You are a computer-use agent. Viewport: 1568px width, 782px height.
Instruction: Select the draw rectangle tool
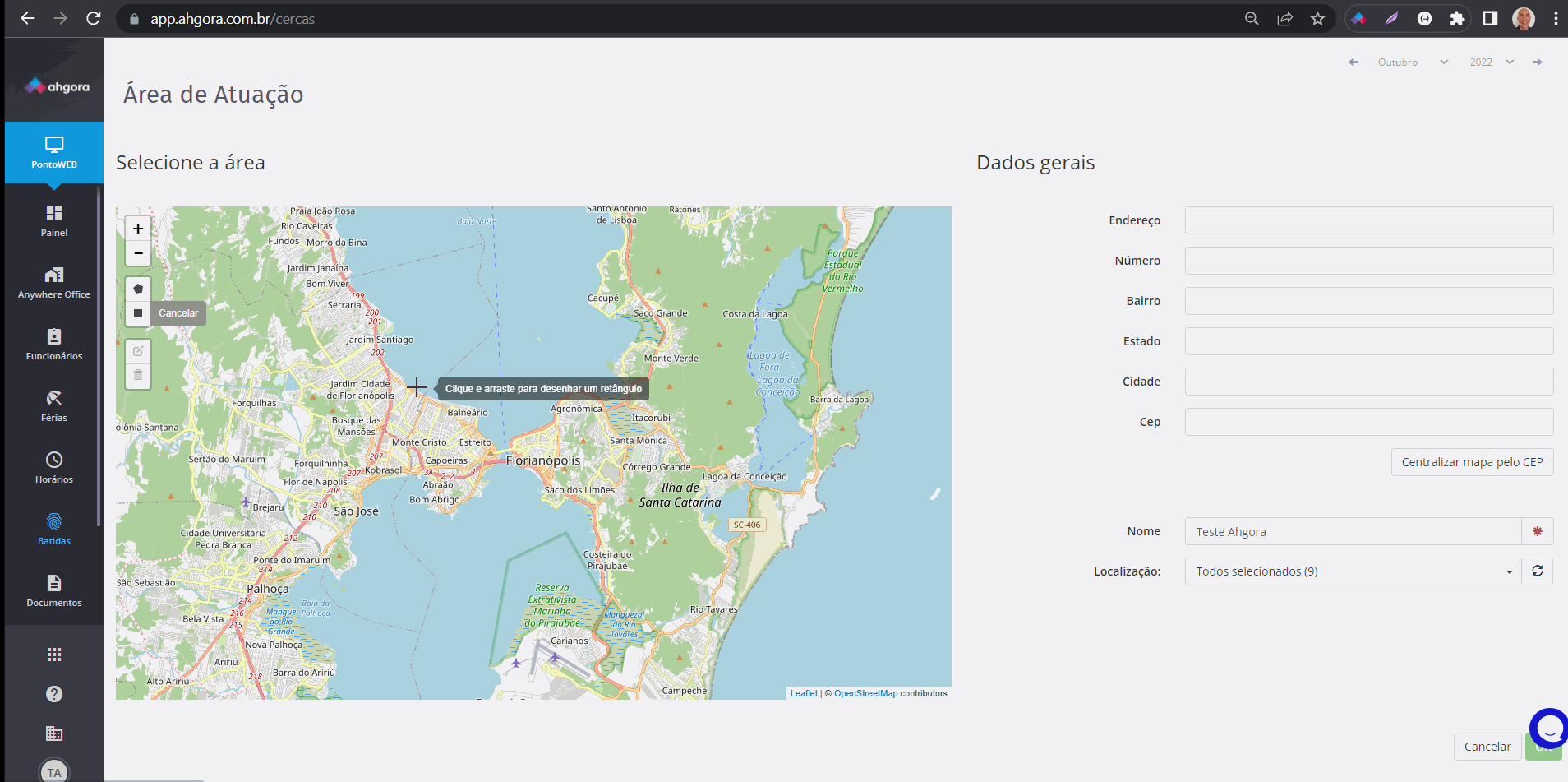[138, 313]
